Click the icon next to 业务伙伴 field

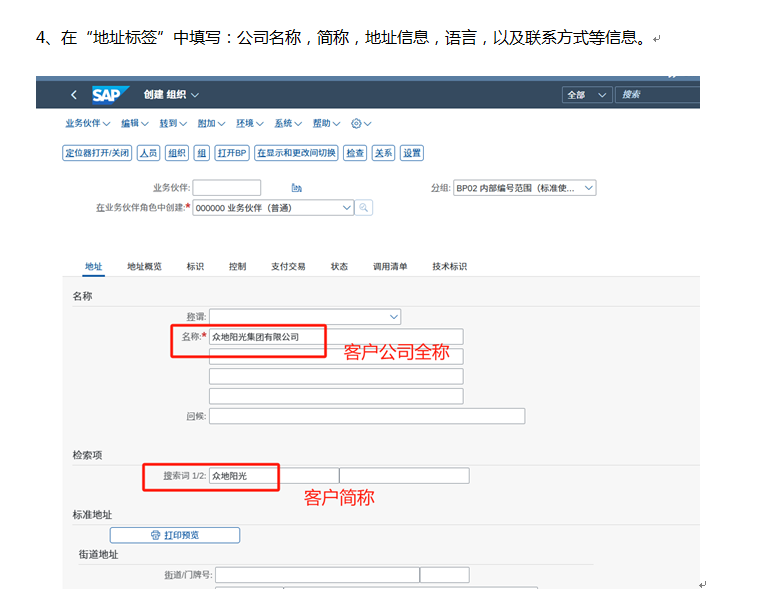pyautogui.click(x=296, y=188)
